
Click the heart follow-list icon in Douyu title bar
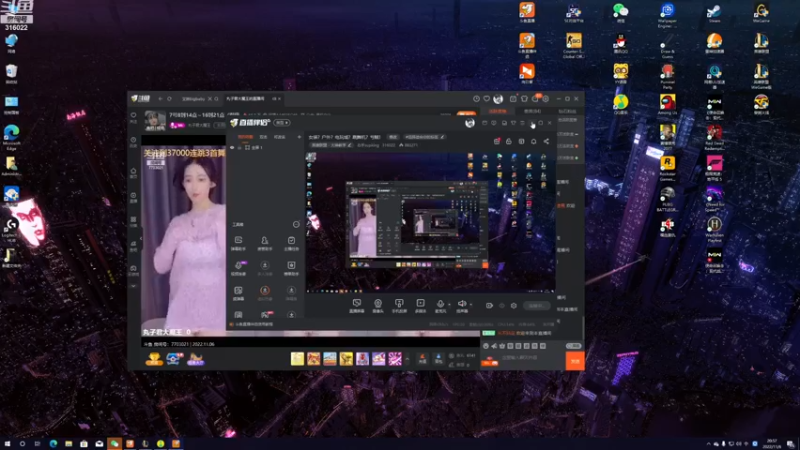[x=487, y=98]
